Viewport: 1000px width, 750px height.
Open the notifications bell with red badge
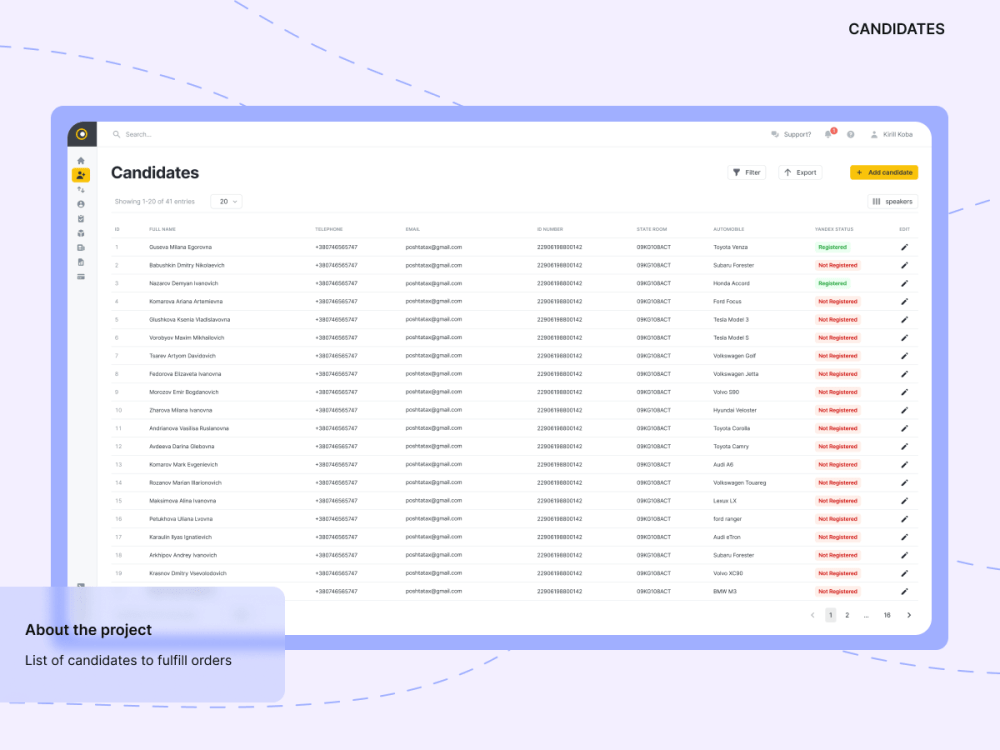click(x=829, y=134)
